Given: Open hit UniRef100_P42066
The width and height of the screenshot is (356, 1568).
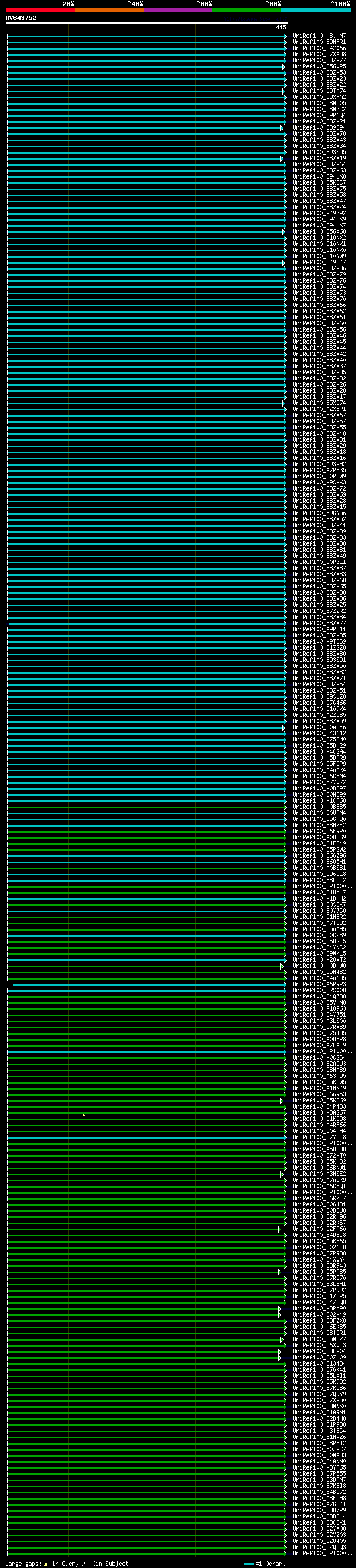Looking at the screenshot, I should pos(319,48).
